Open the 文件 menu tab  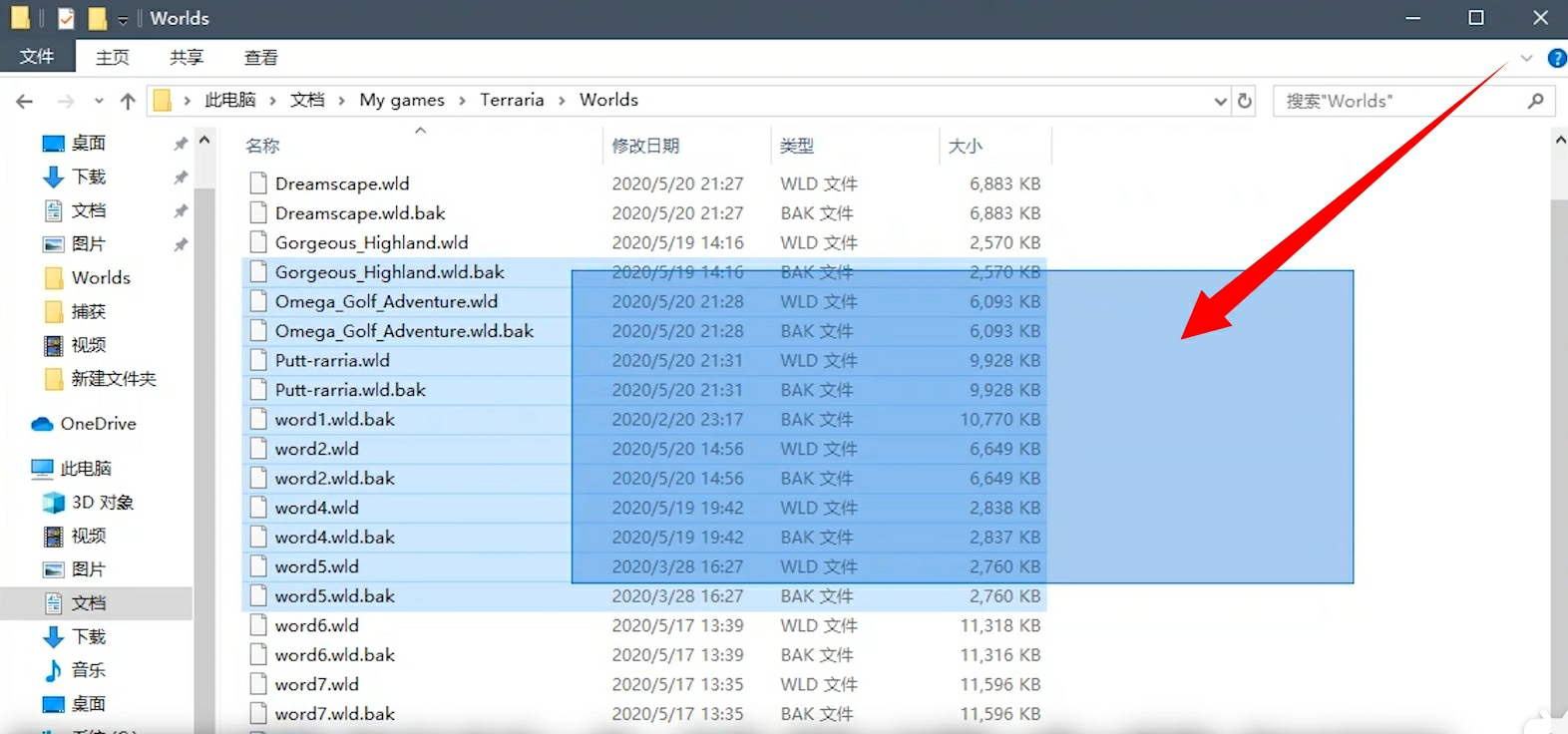pyautogui.click(x=37, y=57)
